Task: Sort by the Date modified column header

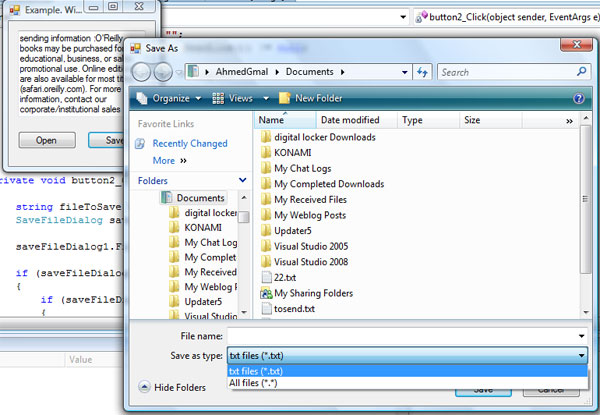Action: (x=350, y=120)
